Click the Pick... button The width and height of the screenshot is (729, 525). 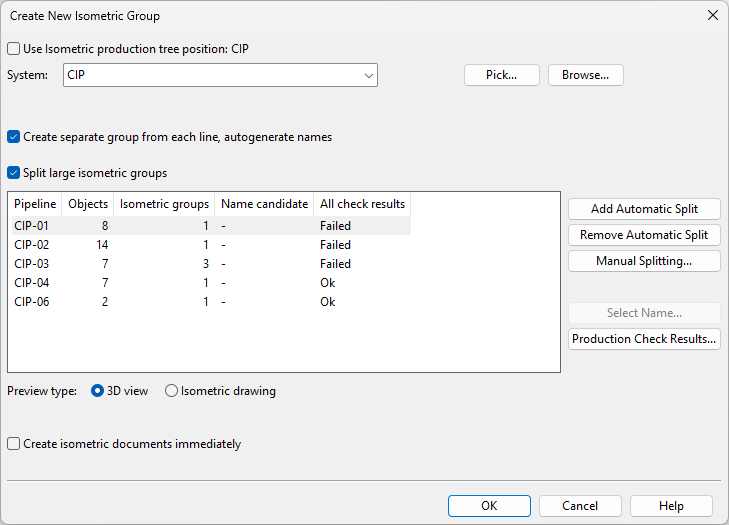coord(501,75)
